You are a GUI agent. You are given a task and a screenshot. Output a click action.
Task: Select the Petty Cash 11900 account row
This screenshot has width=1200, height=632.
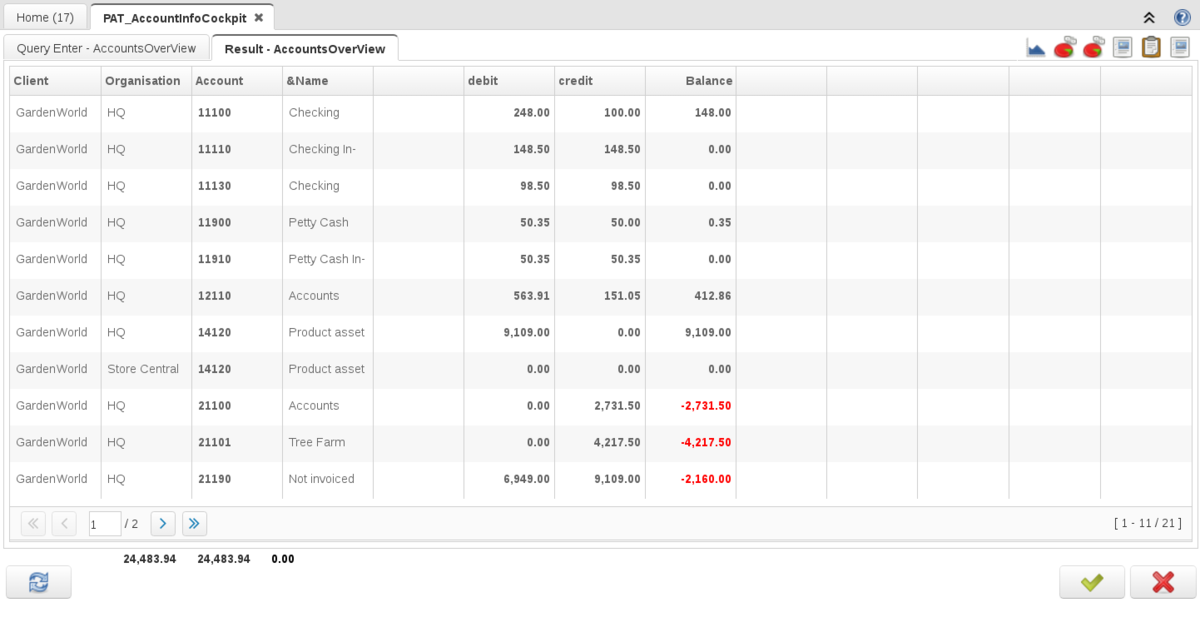coord(318,222)
